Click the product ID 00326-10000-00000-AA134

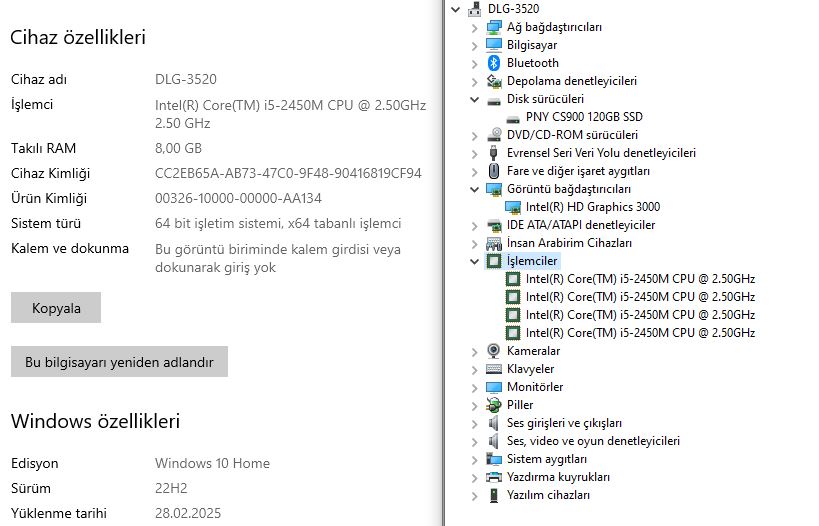click(238, 198)
